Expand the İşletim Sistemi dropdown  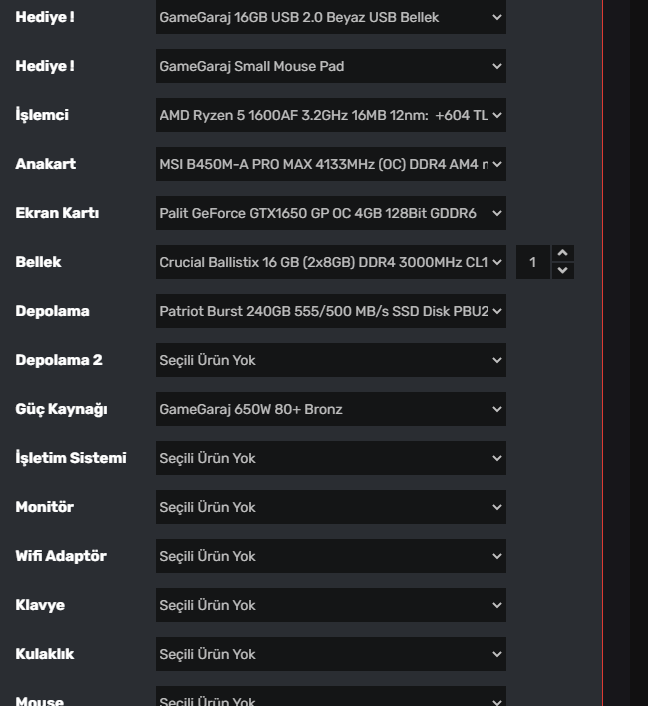click(330, 458)
